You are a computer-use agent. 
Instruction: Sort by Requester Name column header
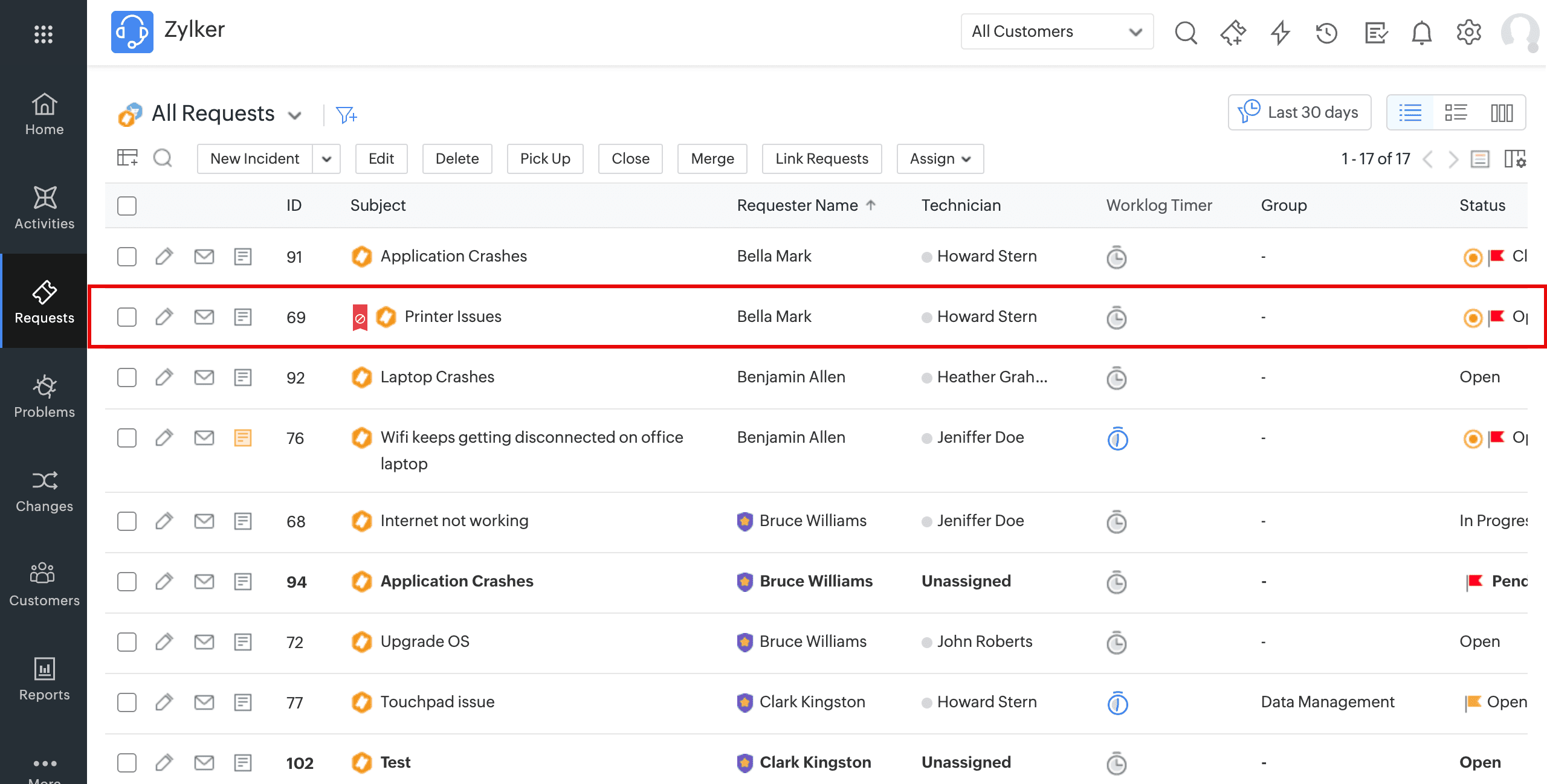797,205
